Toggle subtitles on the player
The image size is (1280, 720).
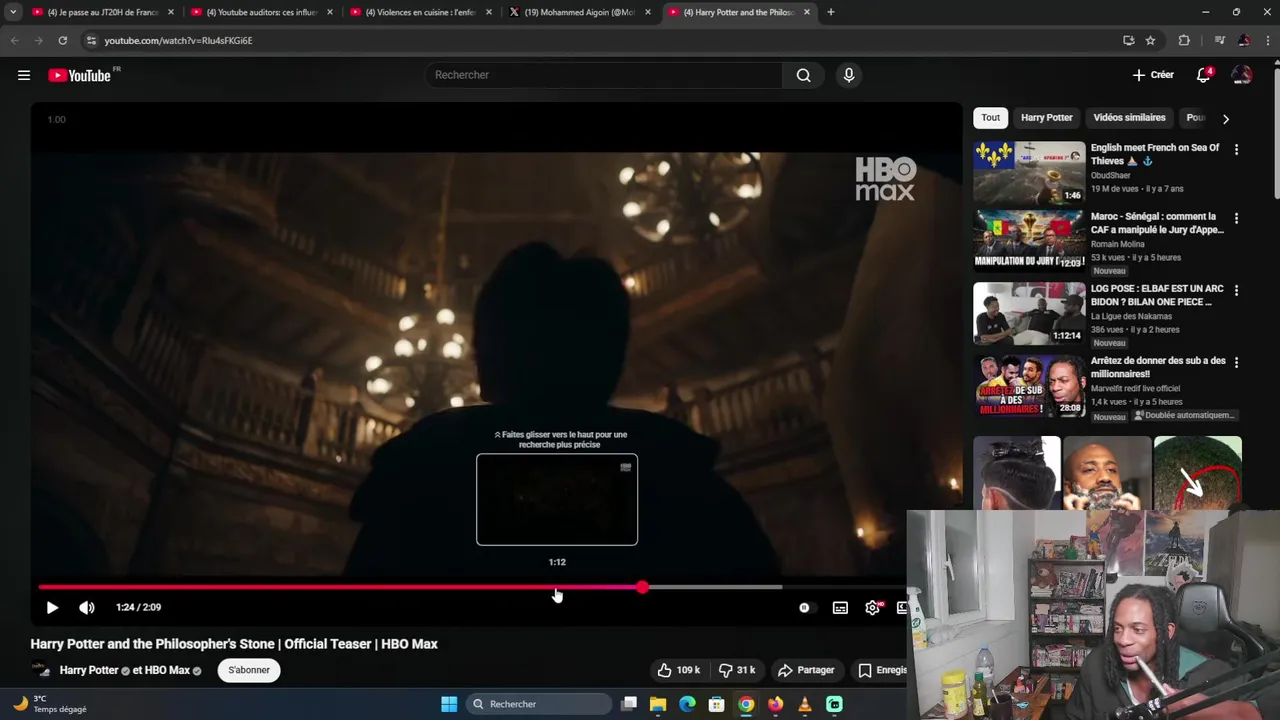point(840,608)
